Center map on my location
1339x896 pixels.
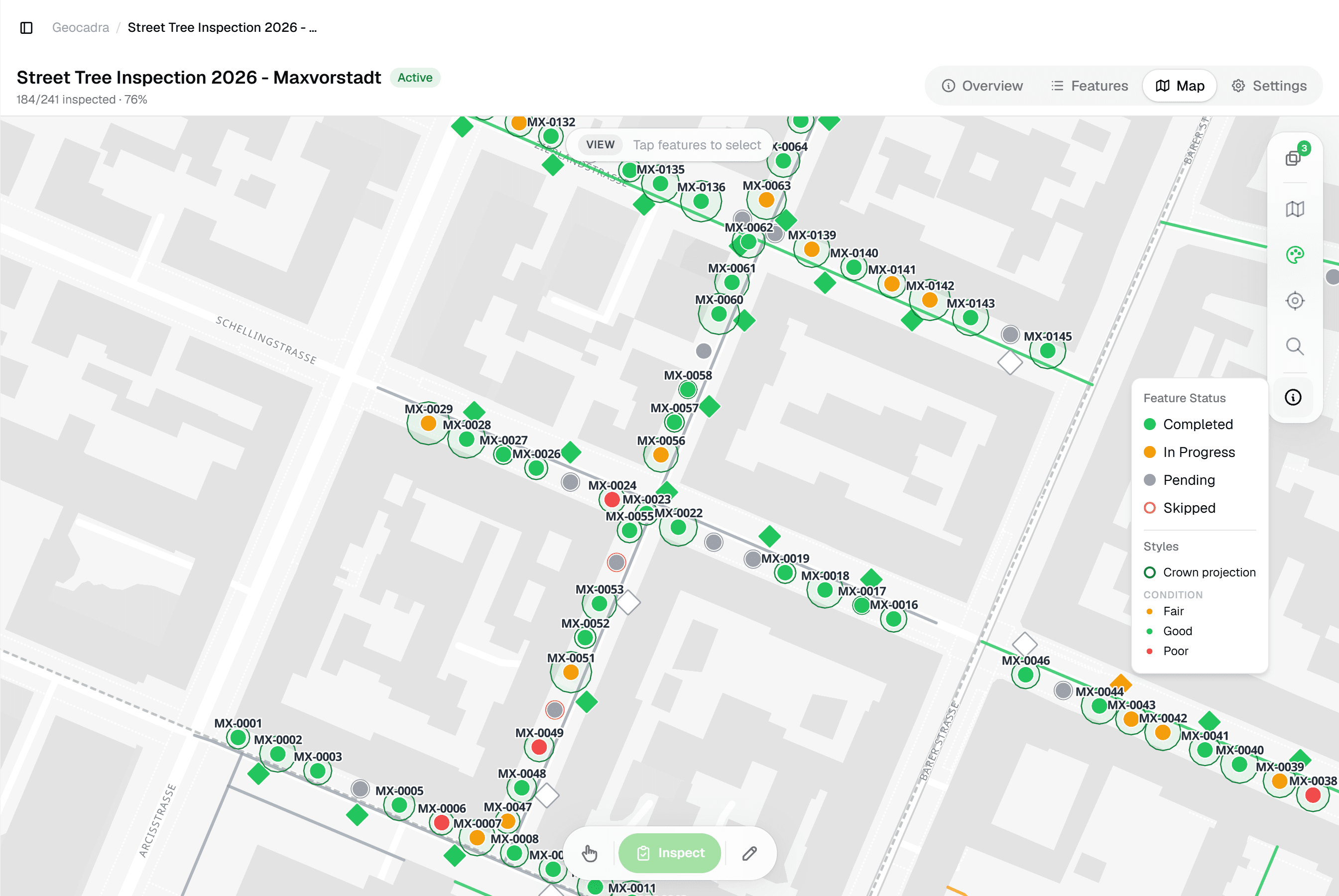tap(1294, 301)
